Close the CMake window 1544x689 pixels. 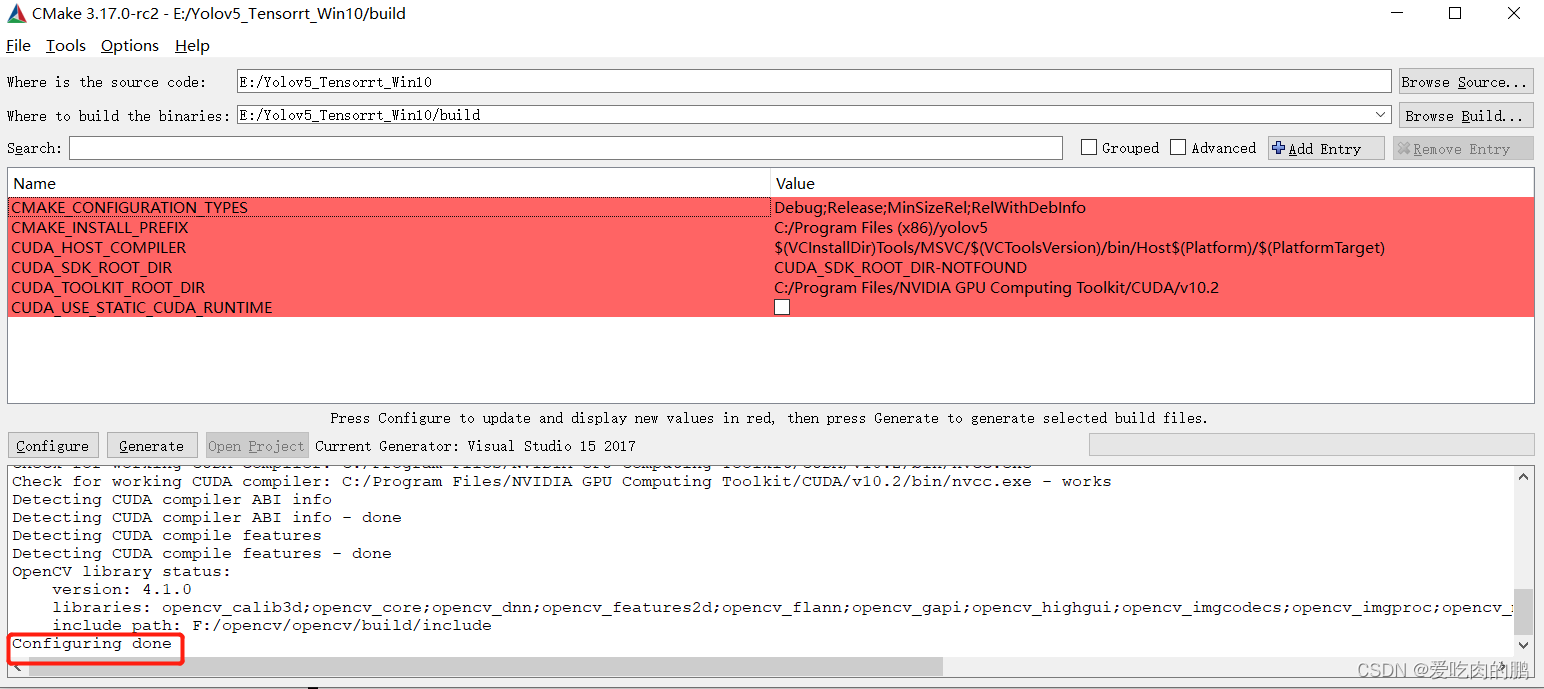point(1512,14)
